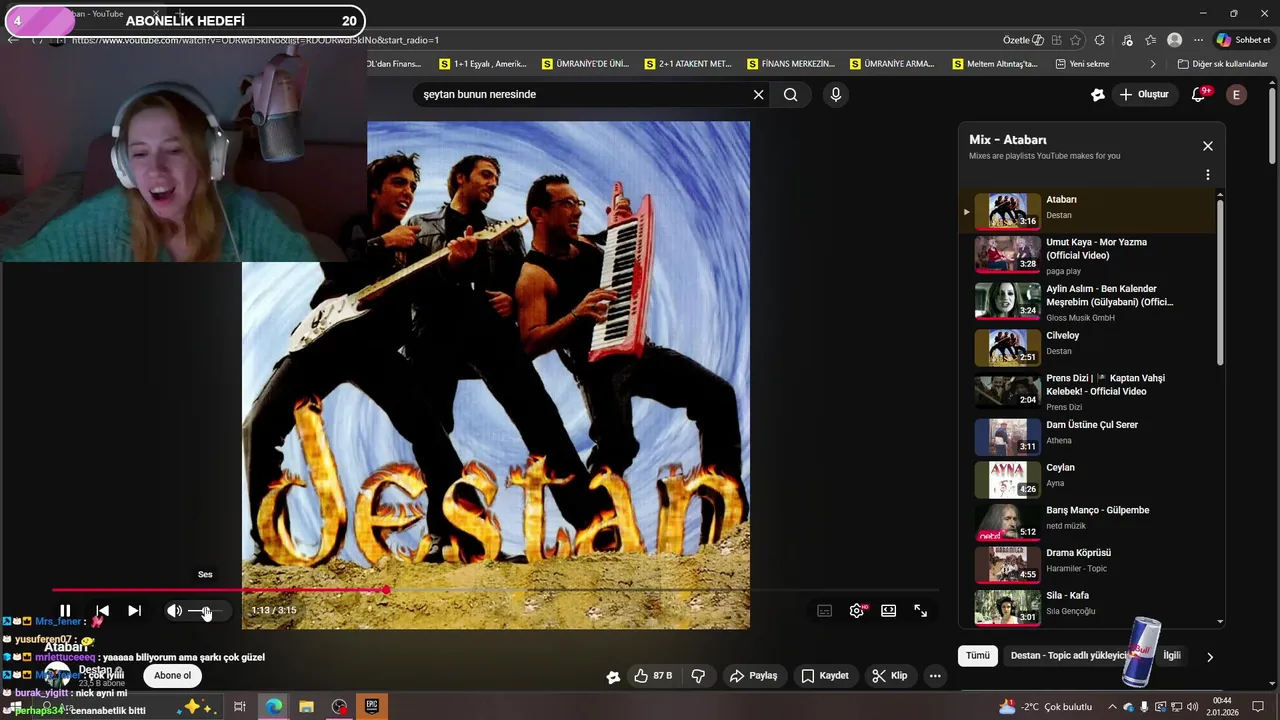
Task: Skip to the next video
Action: pos(135,611)
